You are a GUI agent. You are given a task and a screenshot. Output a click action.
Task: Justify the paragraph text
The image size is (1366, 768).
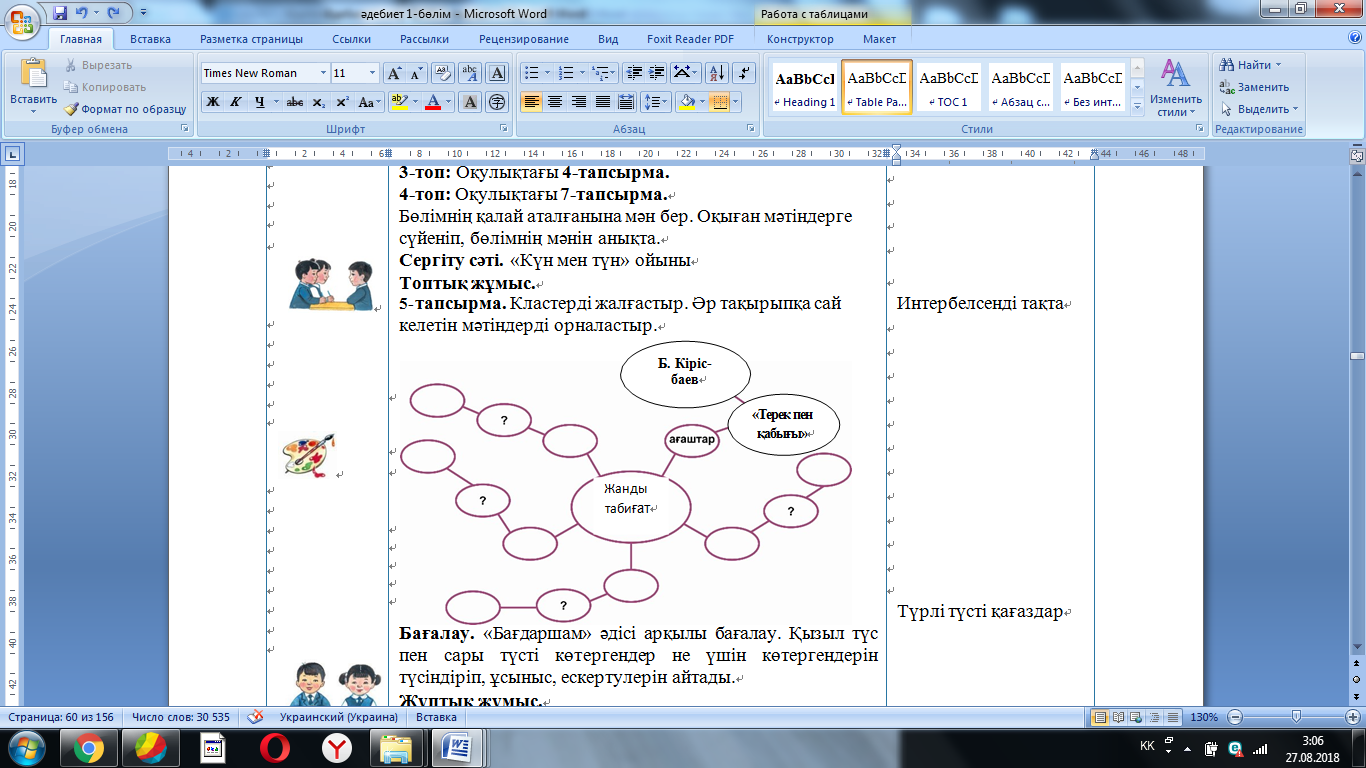(602, 102)
